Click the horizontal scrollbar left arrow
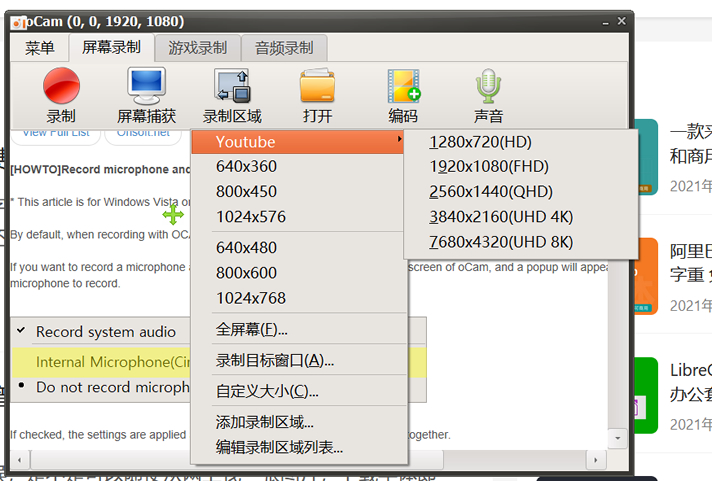 coord(20,460)
